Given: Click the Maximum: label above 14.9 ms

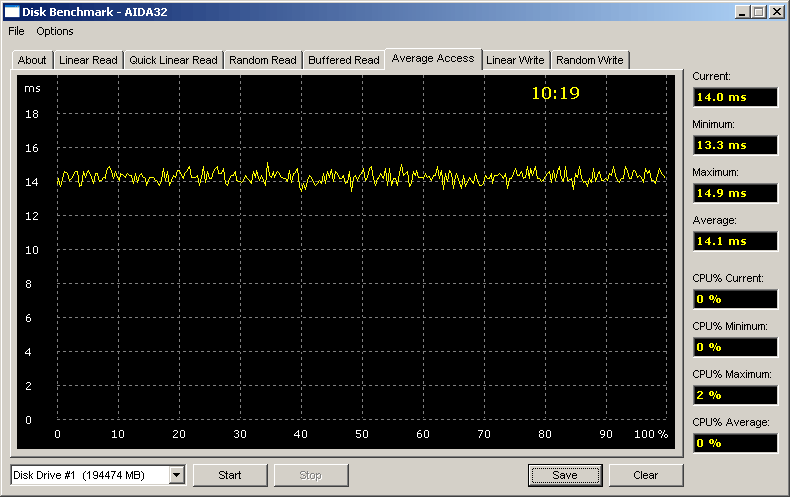Looking at the screenshot, I should point(715,172).
